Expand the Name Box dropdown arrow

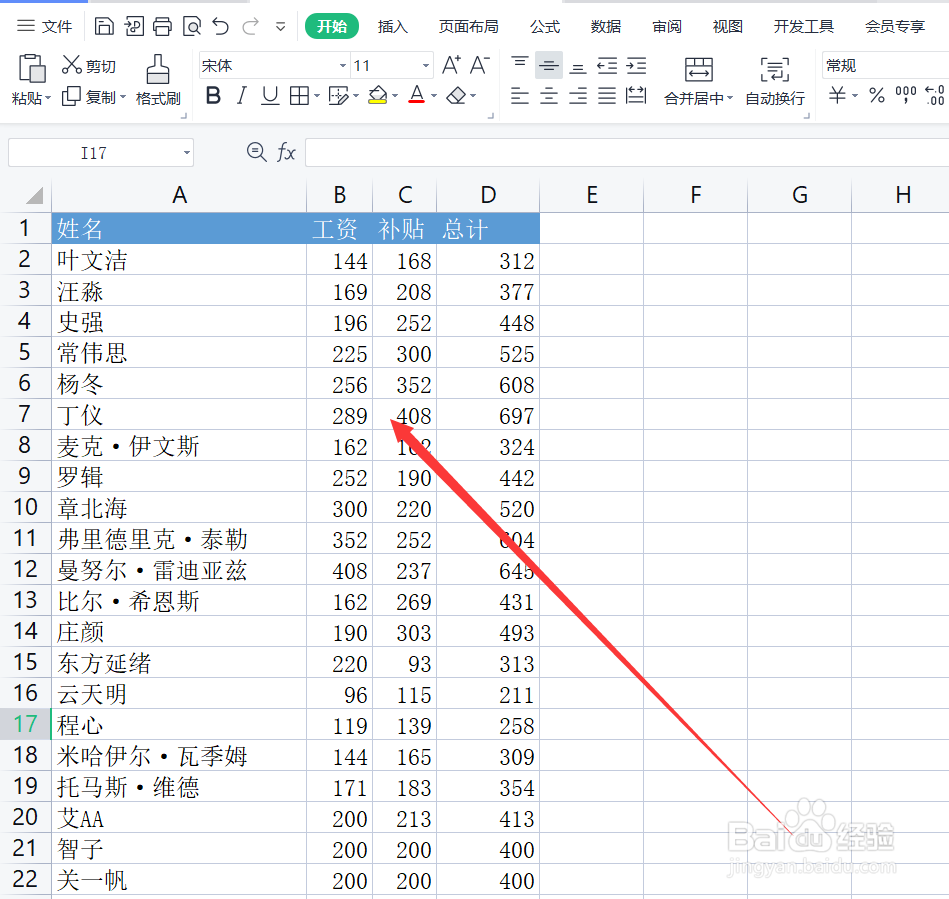coord(187,153)
